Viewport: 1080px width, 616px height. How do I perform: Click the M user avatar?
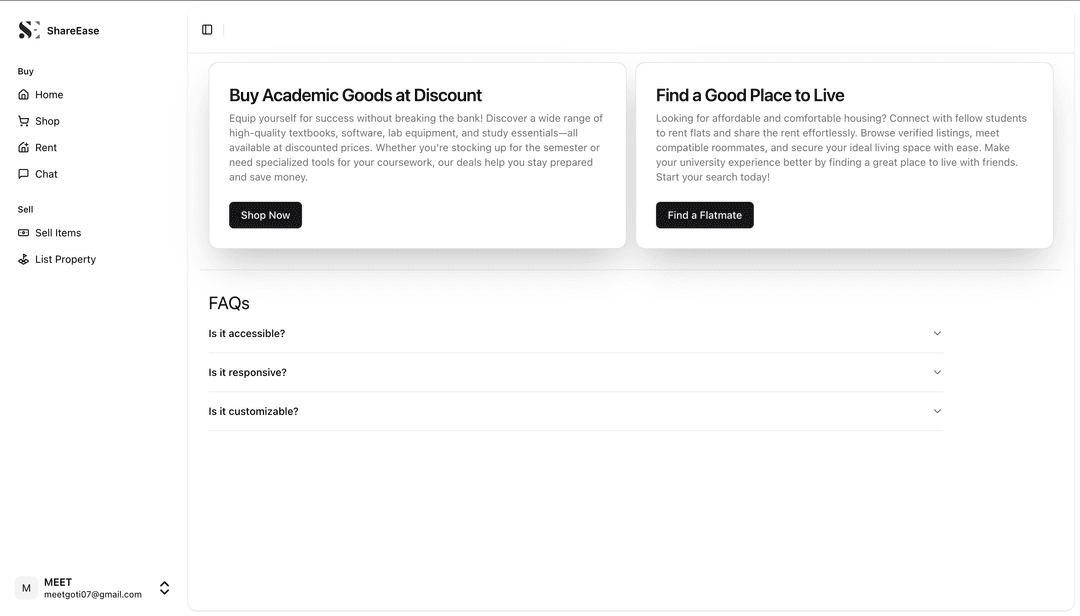[26, 588]
